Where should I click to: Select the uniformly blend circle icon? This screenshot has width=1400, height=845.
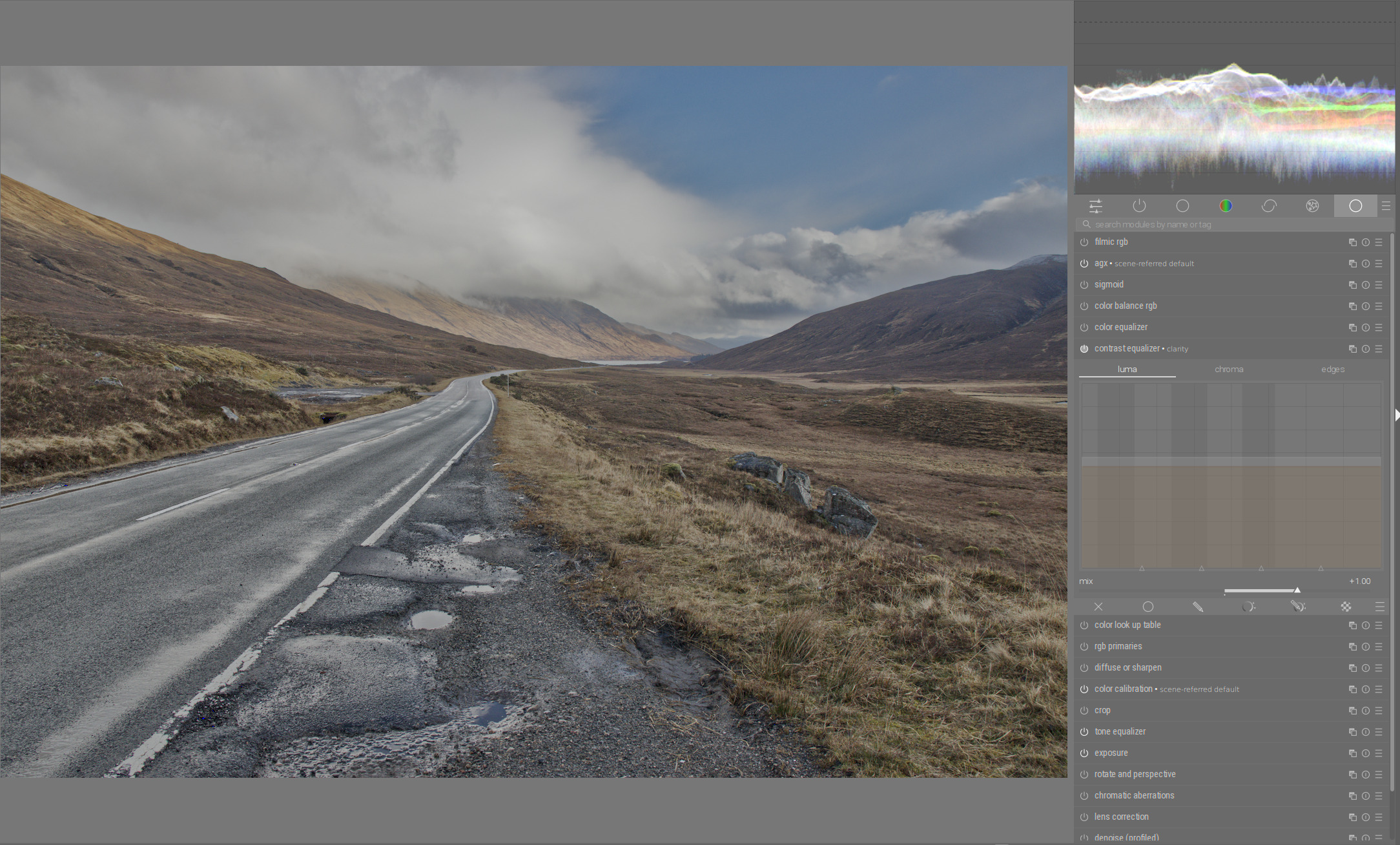tap(1148, 607)
